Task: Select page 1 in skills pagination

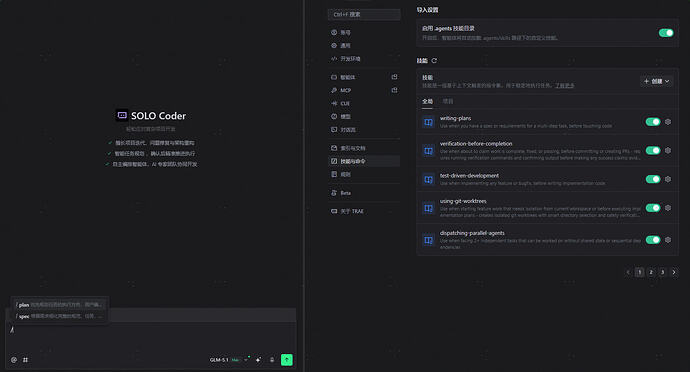Action: (x=639, y=273)
